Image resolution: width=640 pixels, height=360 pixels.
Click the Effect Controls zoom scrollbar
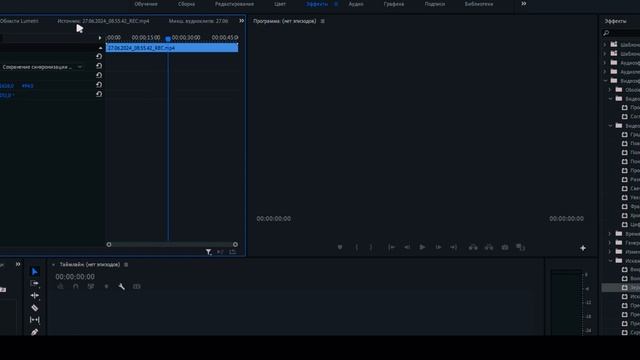172,244
